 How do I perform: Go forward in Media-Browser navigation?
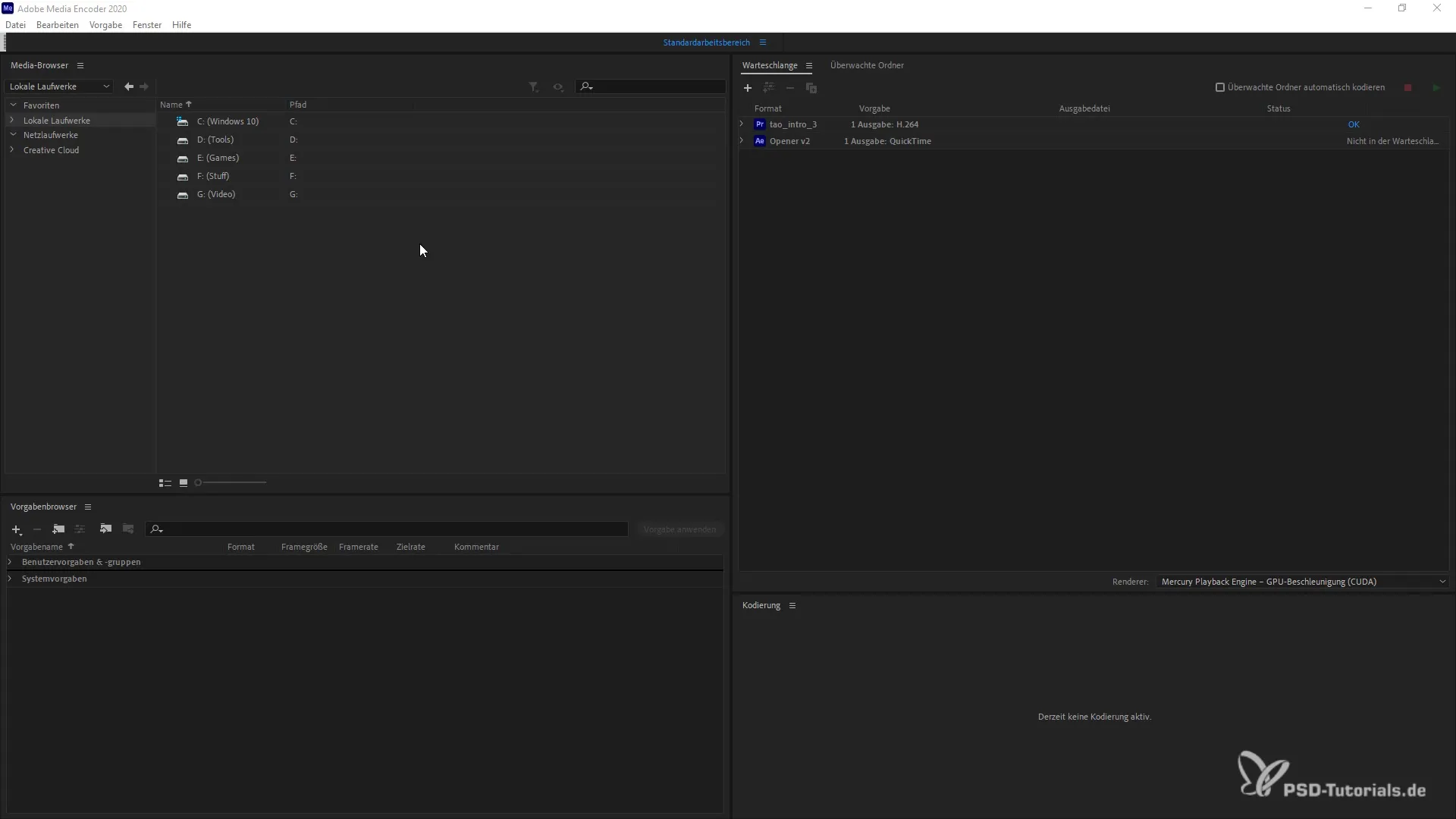144,86
